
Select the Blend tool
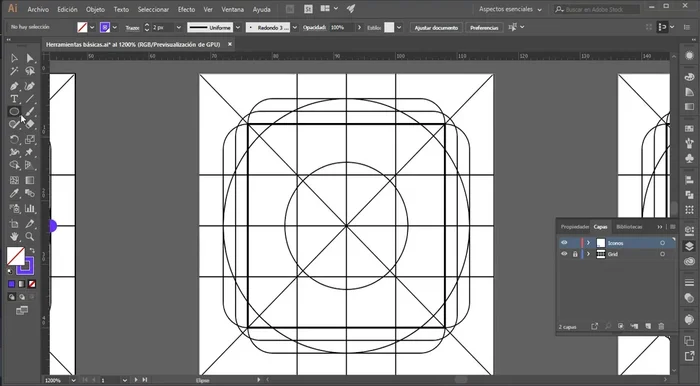pos(30,193)
